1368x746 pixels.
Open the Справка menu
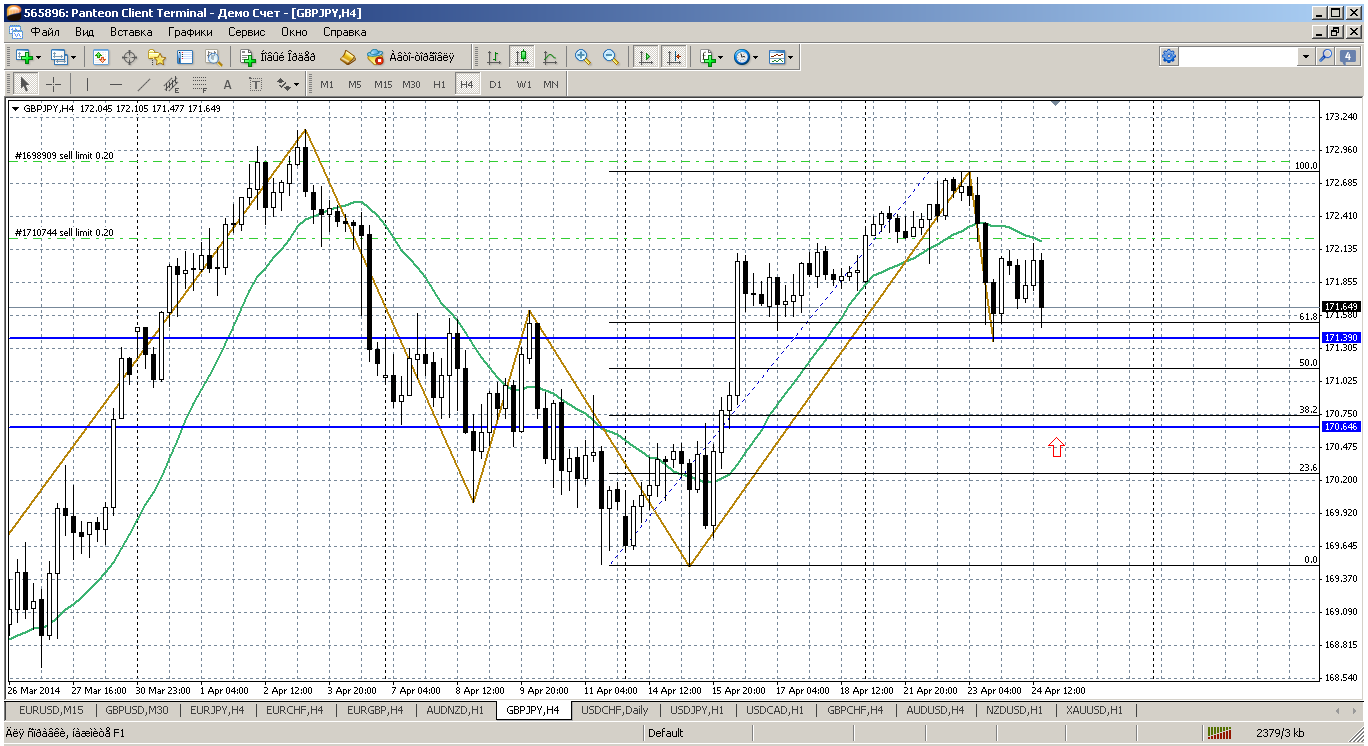[345, 32]
